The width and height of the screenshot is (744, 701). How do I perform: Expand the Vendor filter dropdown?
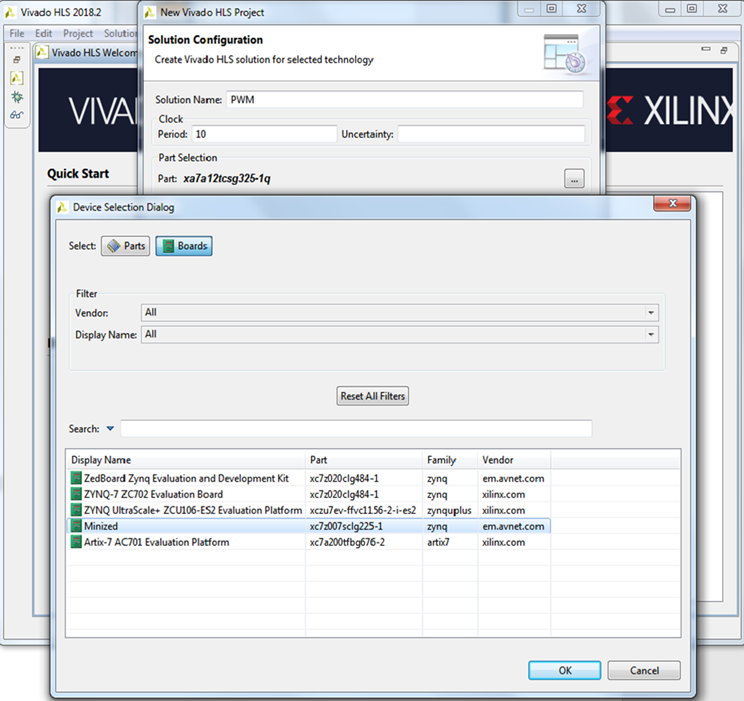click(650, 312)
